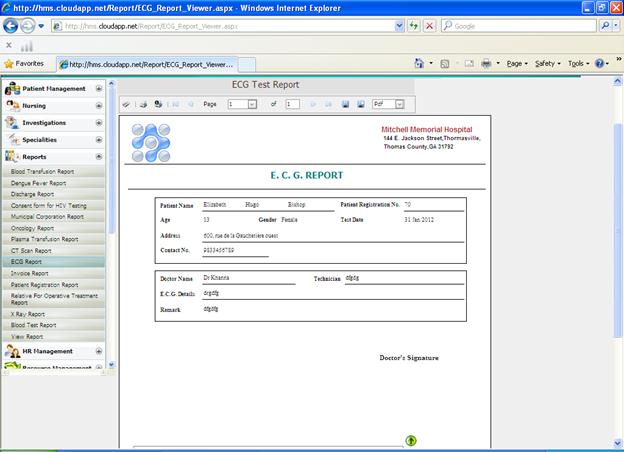
Task: Select X Ray Report in sidebar
Action: click(28, 314)
